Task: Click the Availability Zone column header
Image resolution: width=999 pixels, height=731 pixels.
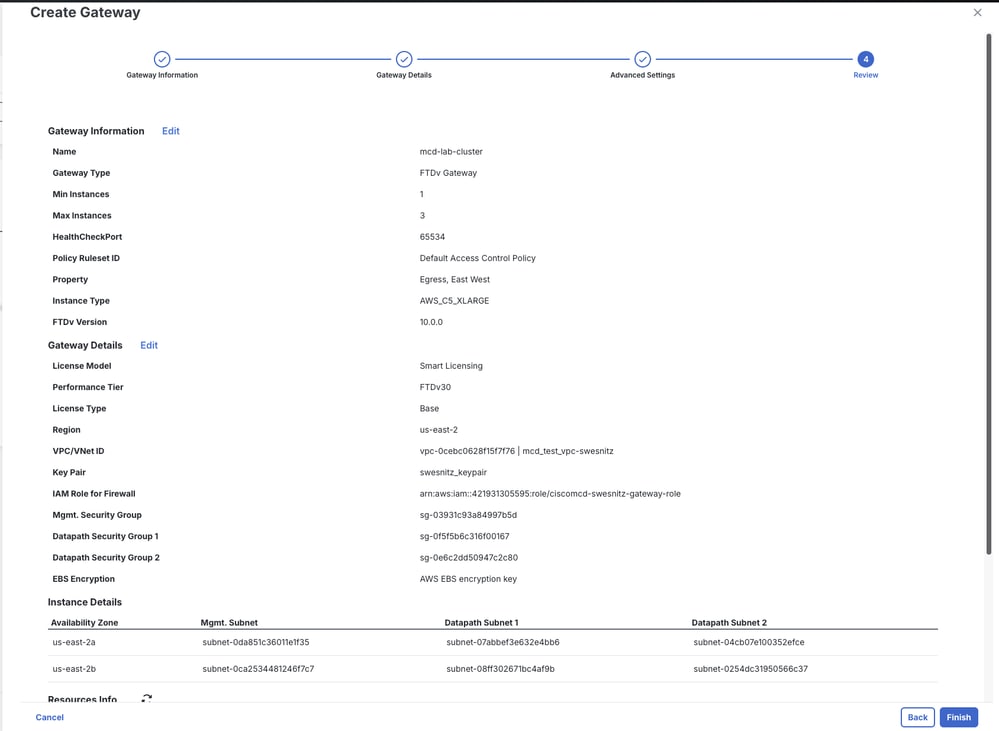Action: pyautogui.click(x=84, y=623)
